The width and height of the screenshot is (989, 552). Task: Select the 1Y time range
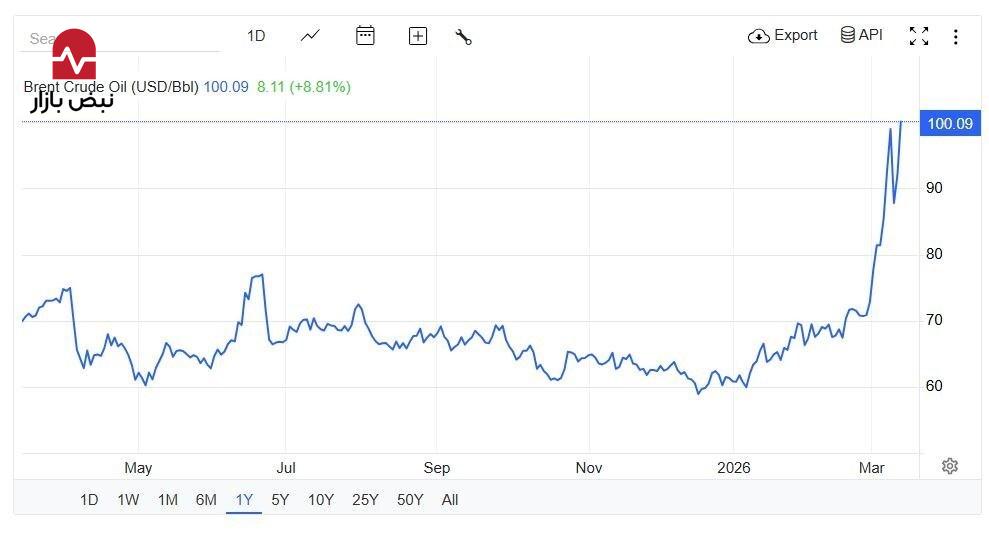[x=243, y=500]
